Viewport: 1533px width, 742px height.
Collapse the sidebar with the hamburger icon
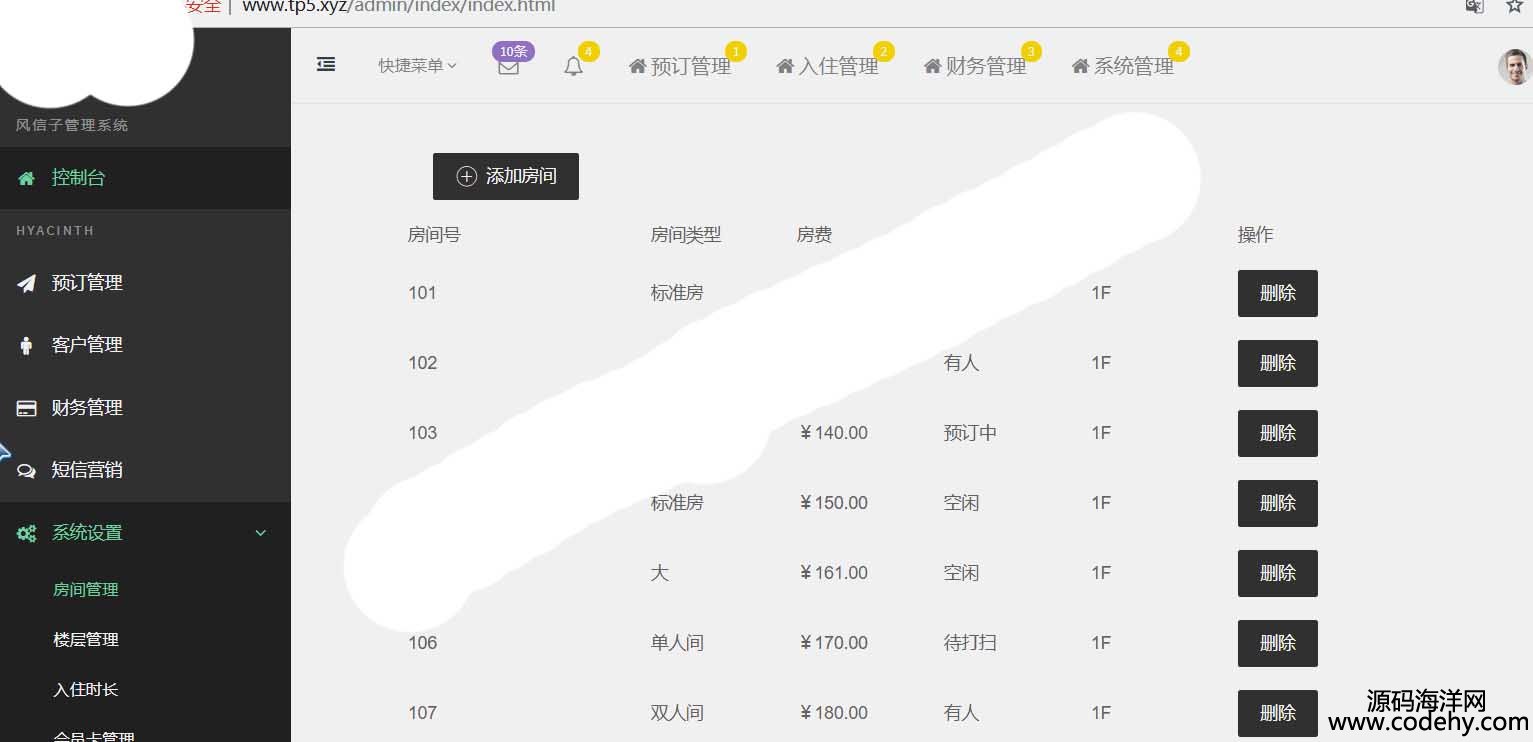[326, 65]
